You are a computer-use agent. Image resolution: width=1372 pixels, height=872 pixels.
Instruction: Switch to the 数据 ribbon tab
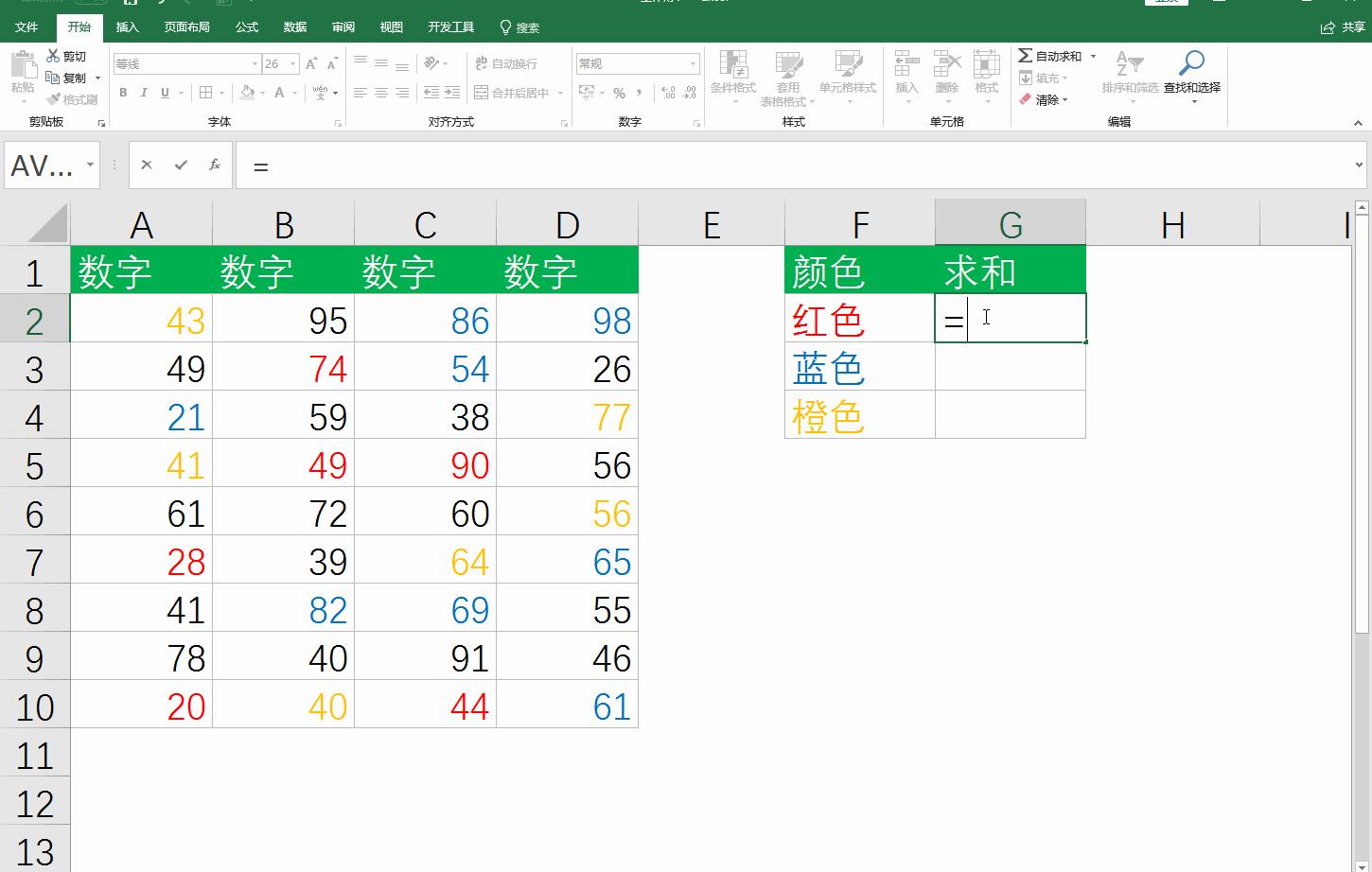pyautogui.click(x=293, y=26)
